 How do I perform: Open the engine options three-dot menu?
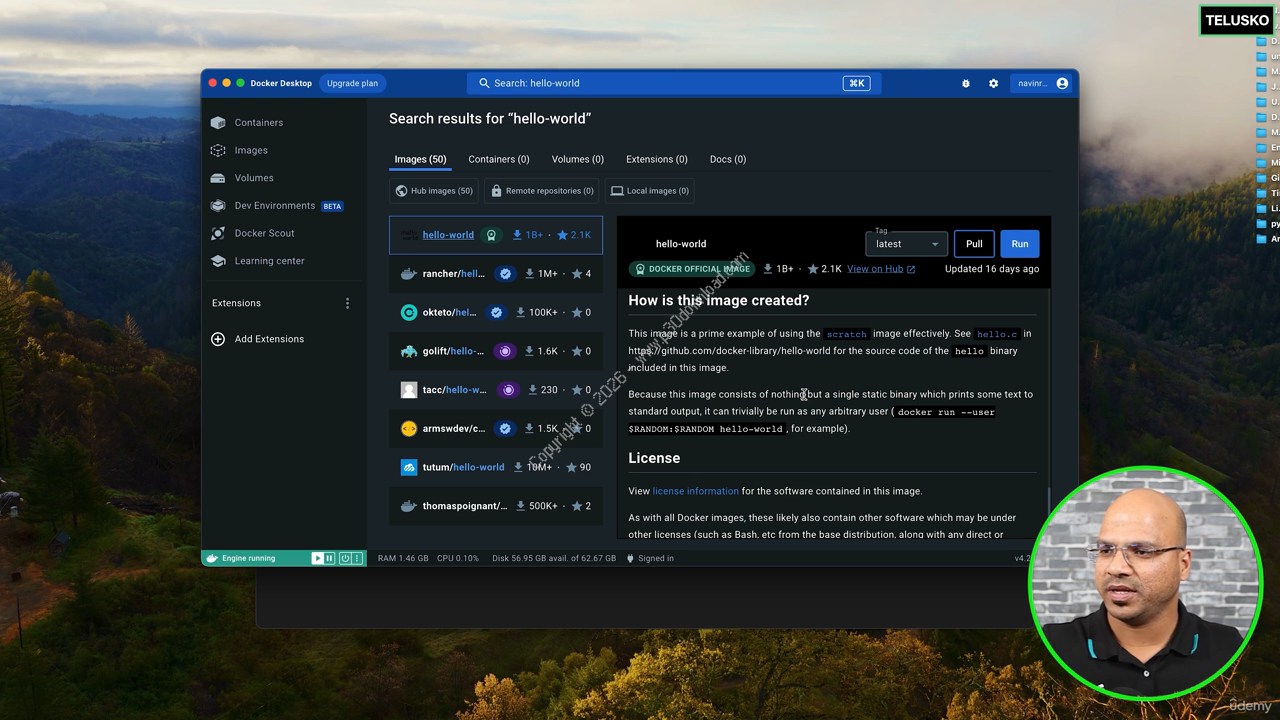(x=358, y=558)
